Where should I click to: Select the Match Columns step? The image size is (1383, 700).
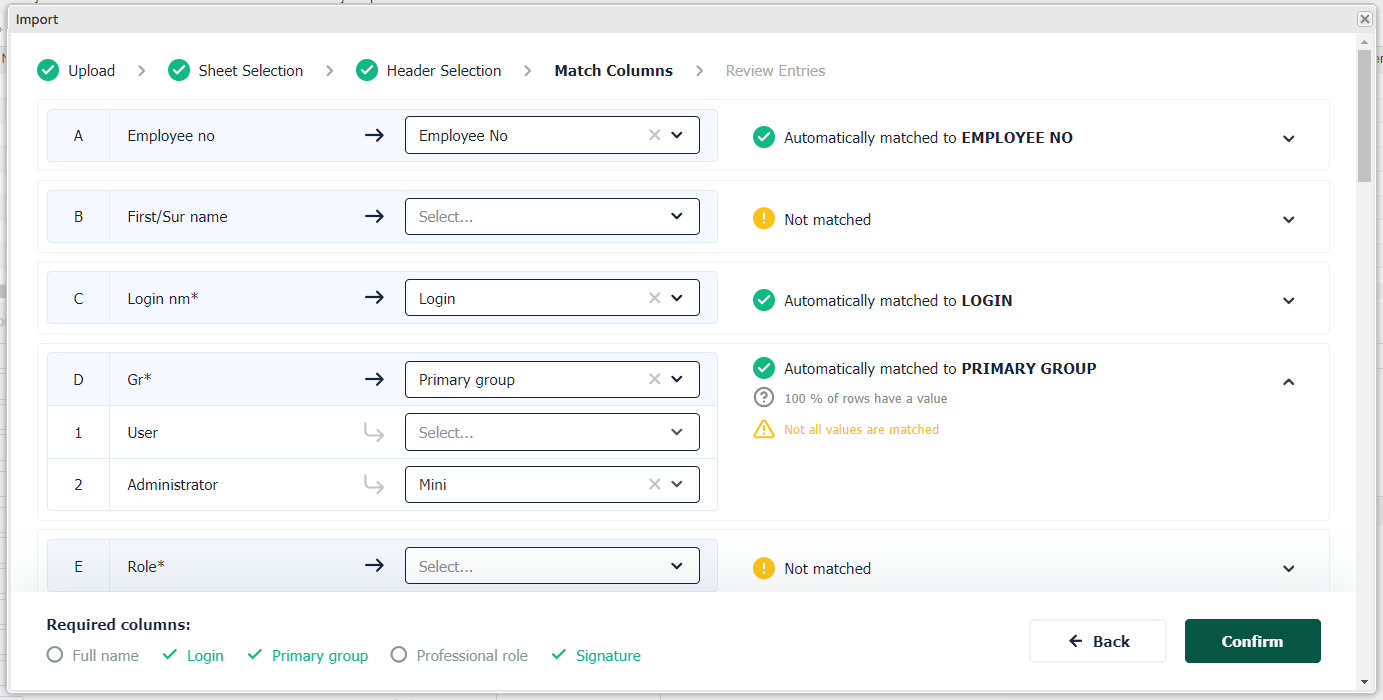tap(614, 70)
